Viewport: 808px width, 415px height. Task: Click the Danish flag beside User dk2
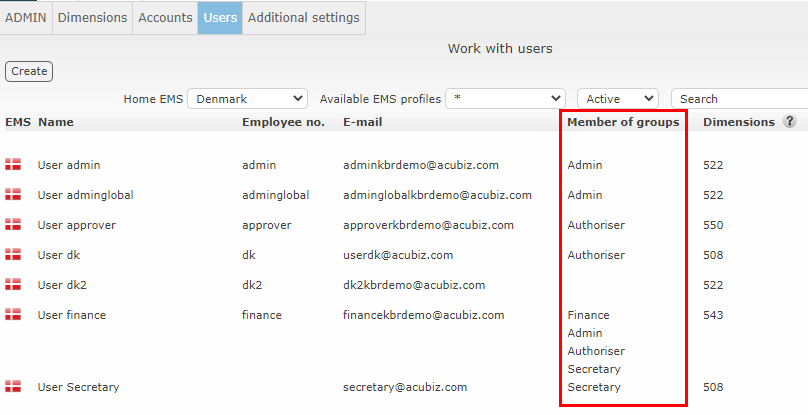pos(13,284)
